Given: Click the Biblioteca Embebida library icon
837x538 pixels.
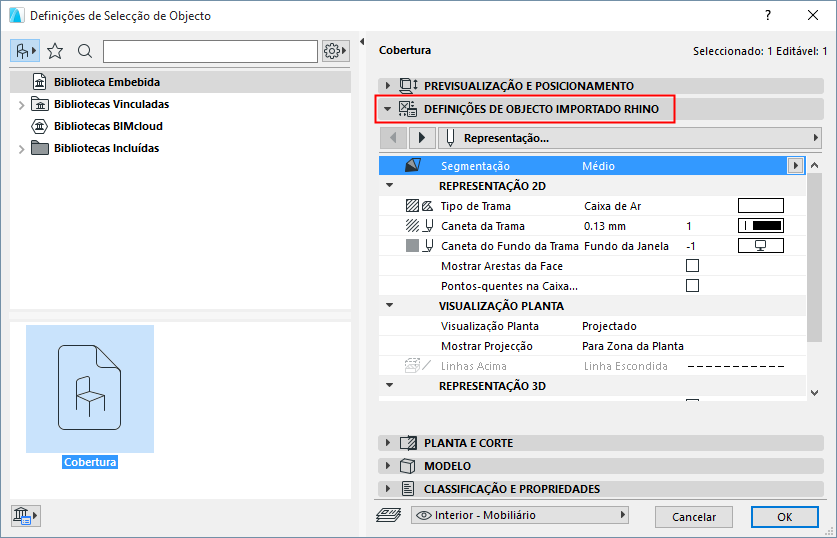Looking at the screenshot, I should pyautogui.click(x=40, y=82).
